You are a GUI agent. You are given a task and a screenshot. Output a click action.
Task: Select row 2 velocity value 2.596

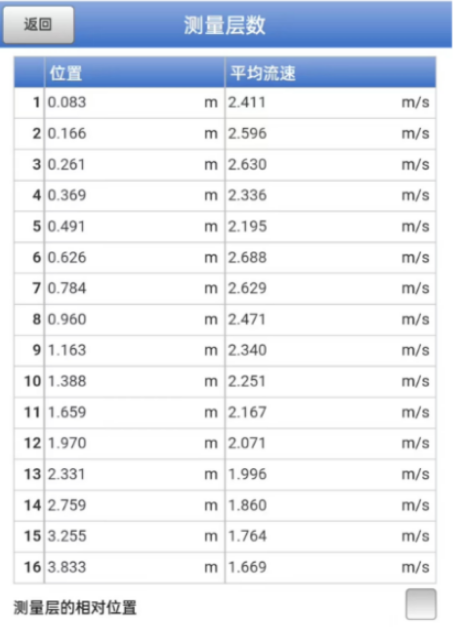tap(247, 134)
